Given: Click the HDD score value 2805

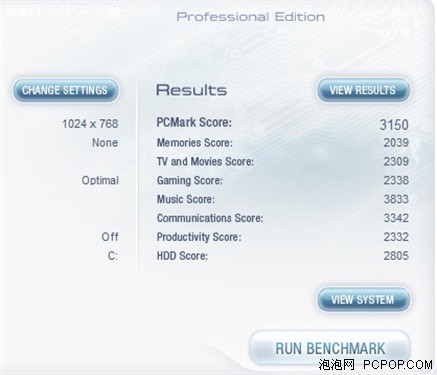Looking at the screenshot, I should point(396,256).
